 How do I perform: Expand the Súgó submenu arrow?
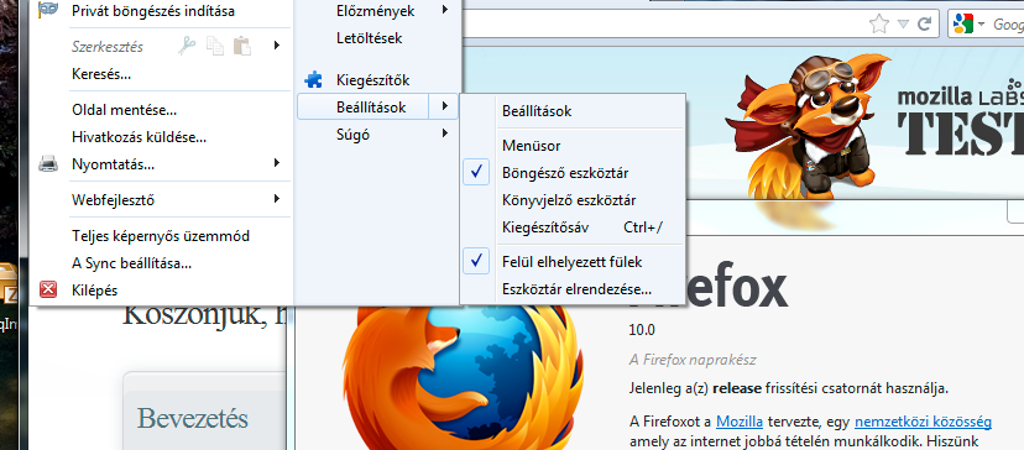445,133
